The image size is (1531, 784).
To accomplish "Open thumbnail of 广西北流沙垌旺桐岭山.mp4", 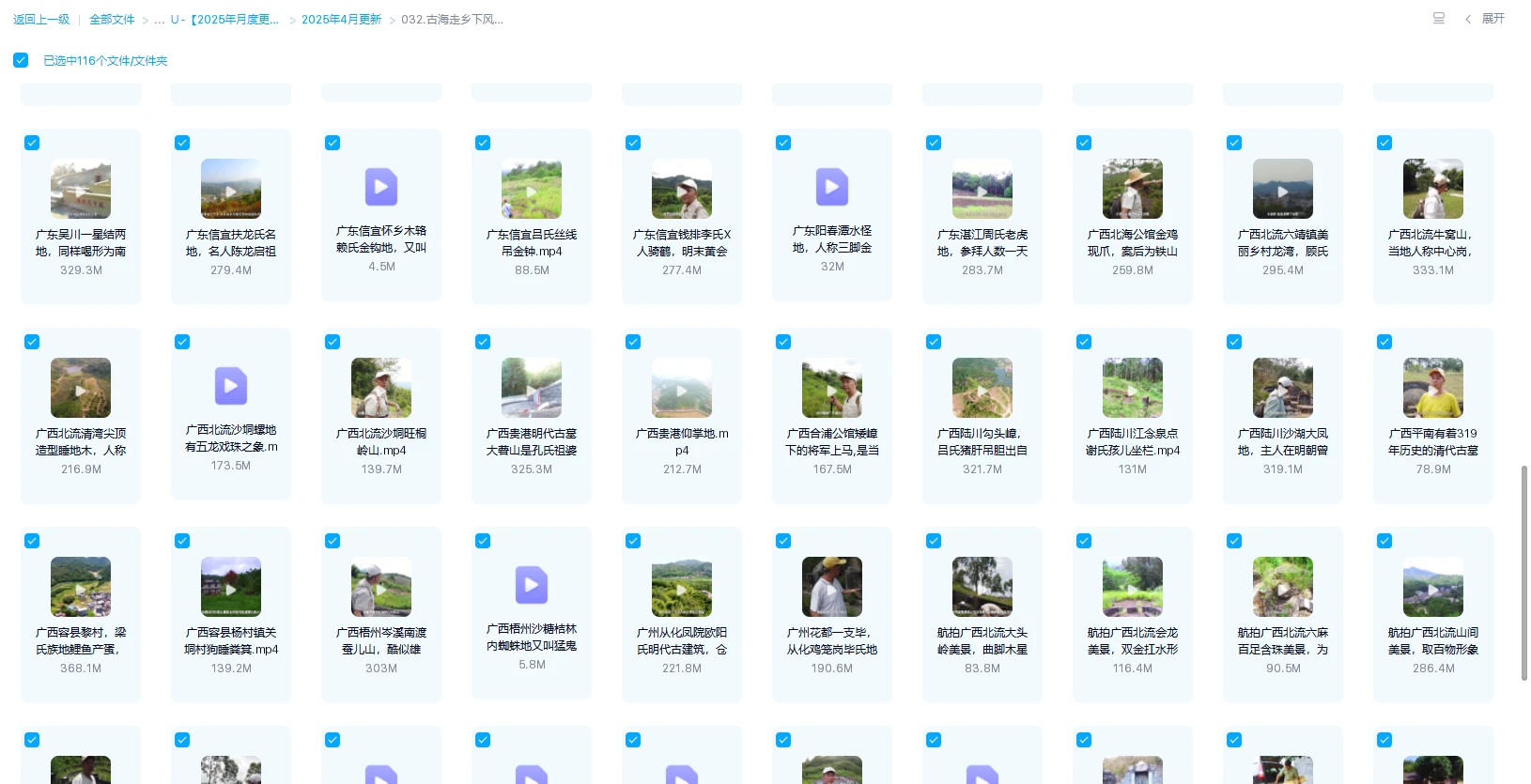I will 381,388.
